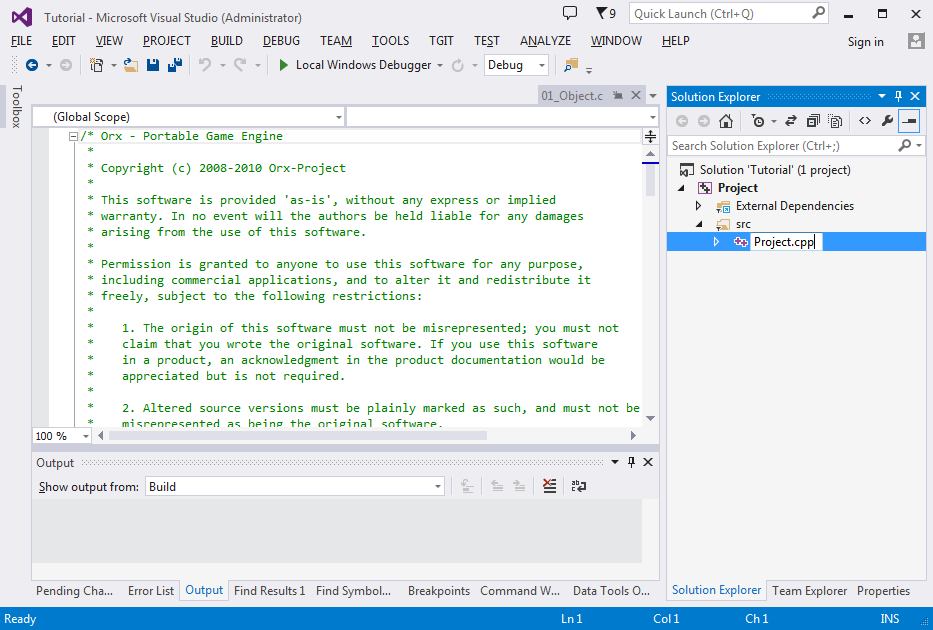The width and height of the screenshot is (933, 630).
Task: Click the Open File folder icon
Action: click(x=131, y=65)
